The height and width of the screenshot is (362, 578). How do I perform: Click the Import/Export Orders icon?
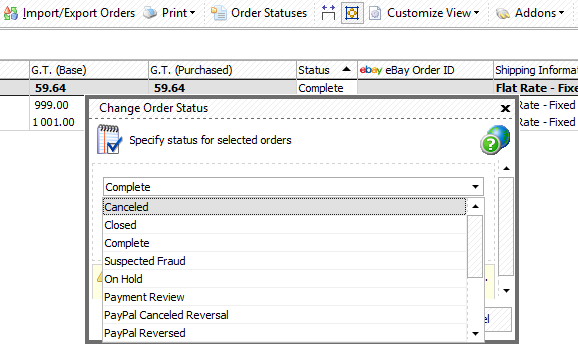(10, 13)
